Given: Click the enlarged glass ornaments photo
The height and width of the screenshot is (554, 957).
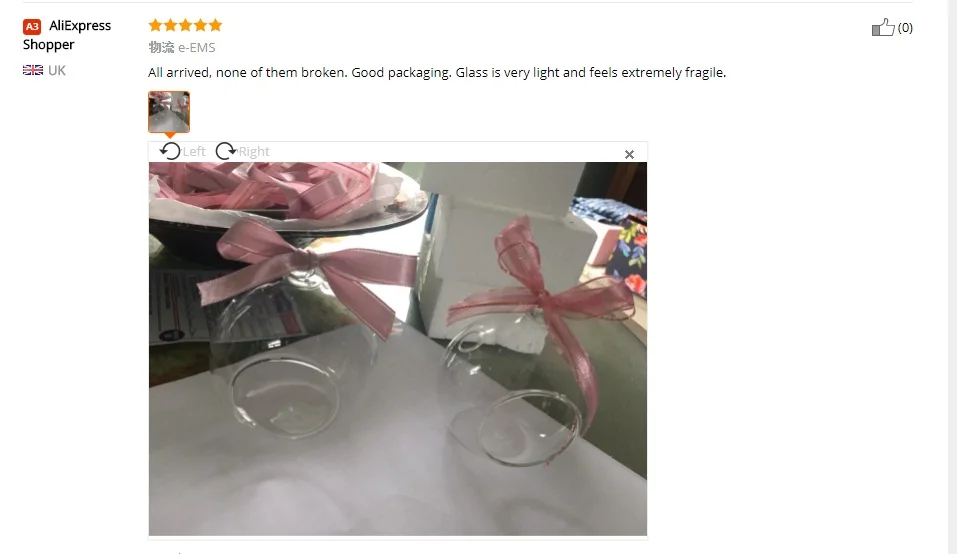Looking at the screenshot, I should [x=398, y=349].
